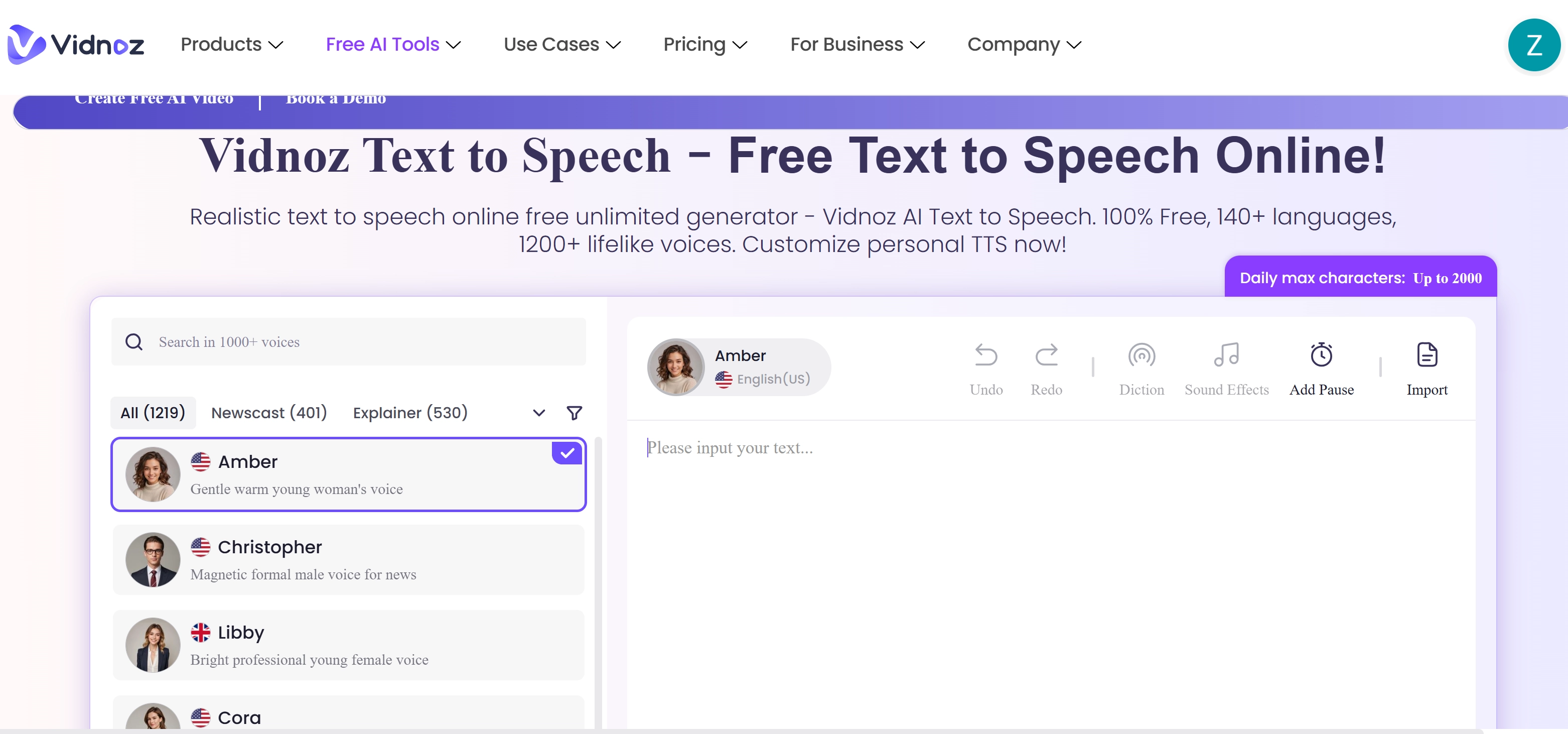
Task: Expand the voice category list chevron
Action: pos(538,413)
